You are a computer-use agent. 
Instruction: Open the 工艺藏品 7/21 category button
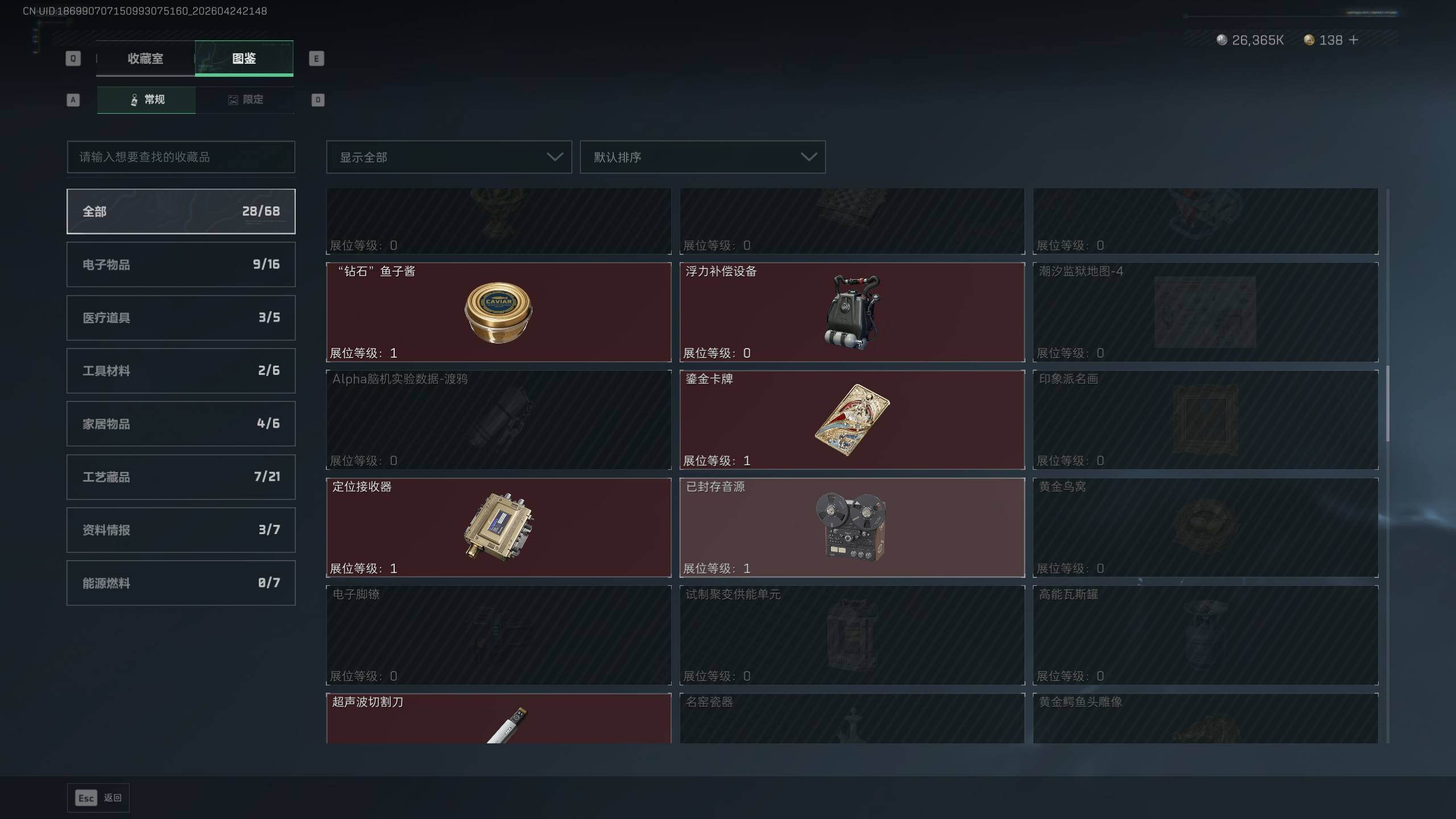coord(181,477)
